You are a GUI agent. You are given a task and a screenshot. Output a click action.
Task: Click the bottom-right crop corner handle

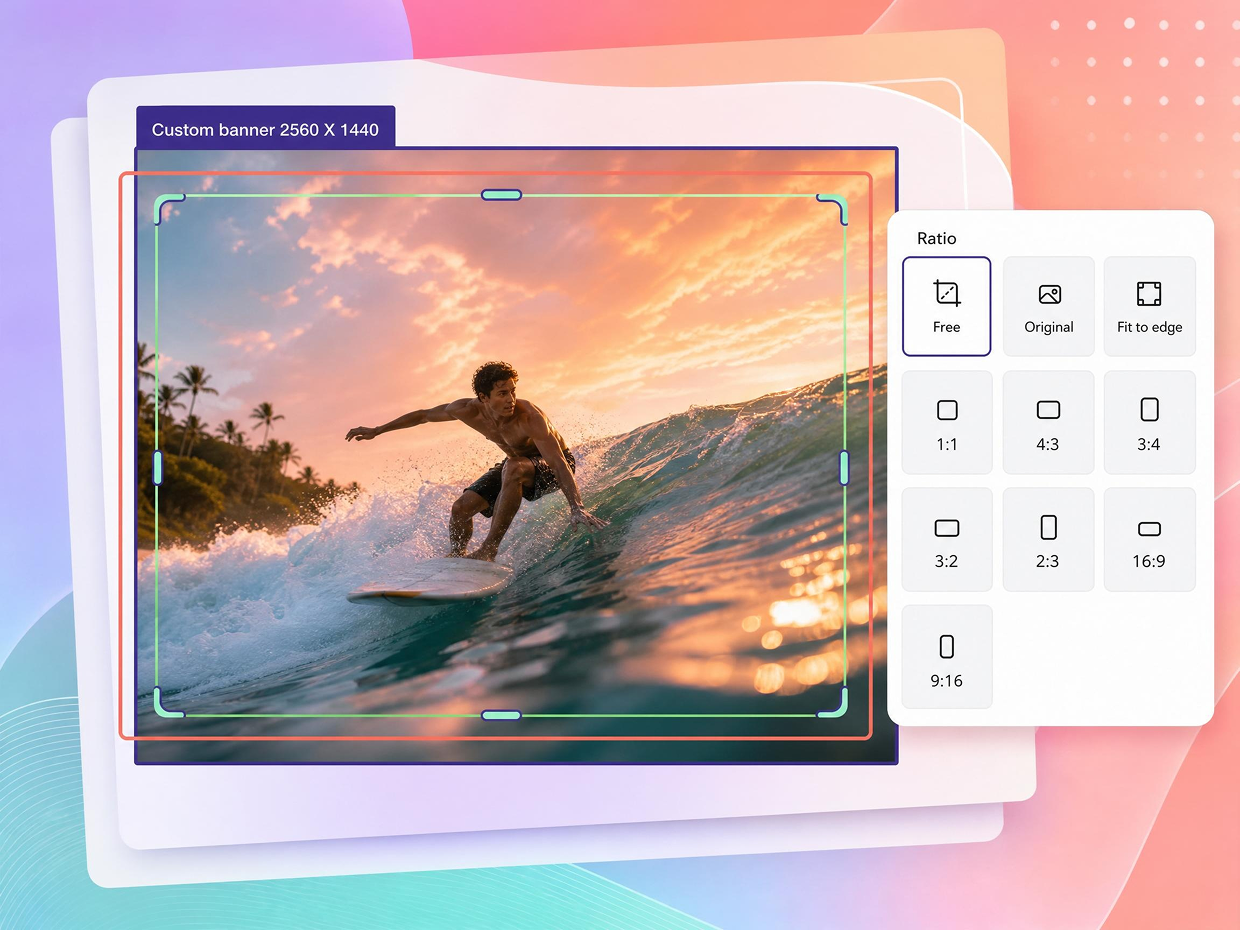click(x=834, y=703)
